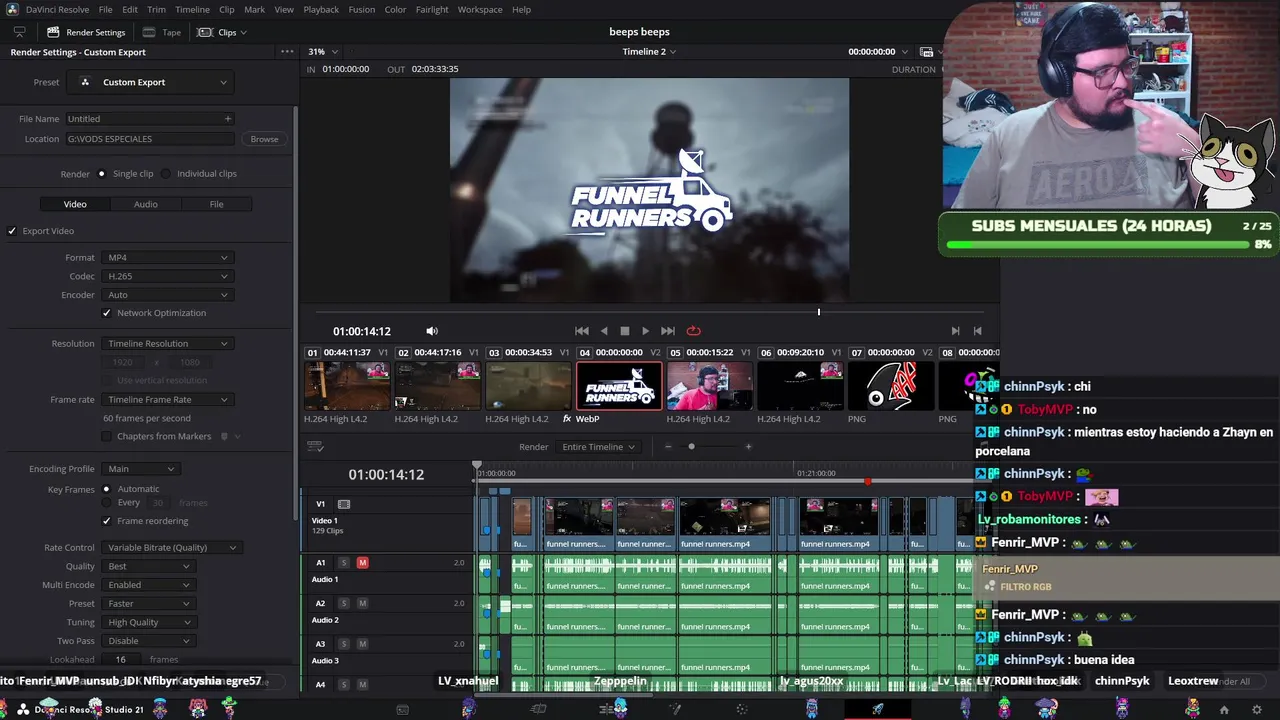Toggle Network Optimization checkbox
This screenshot has height=720, width=1280.
[107, 313]
